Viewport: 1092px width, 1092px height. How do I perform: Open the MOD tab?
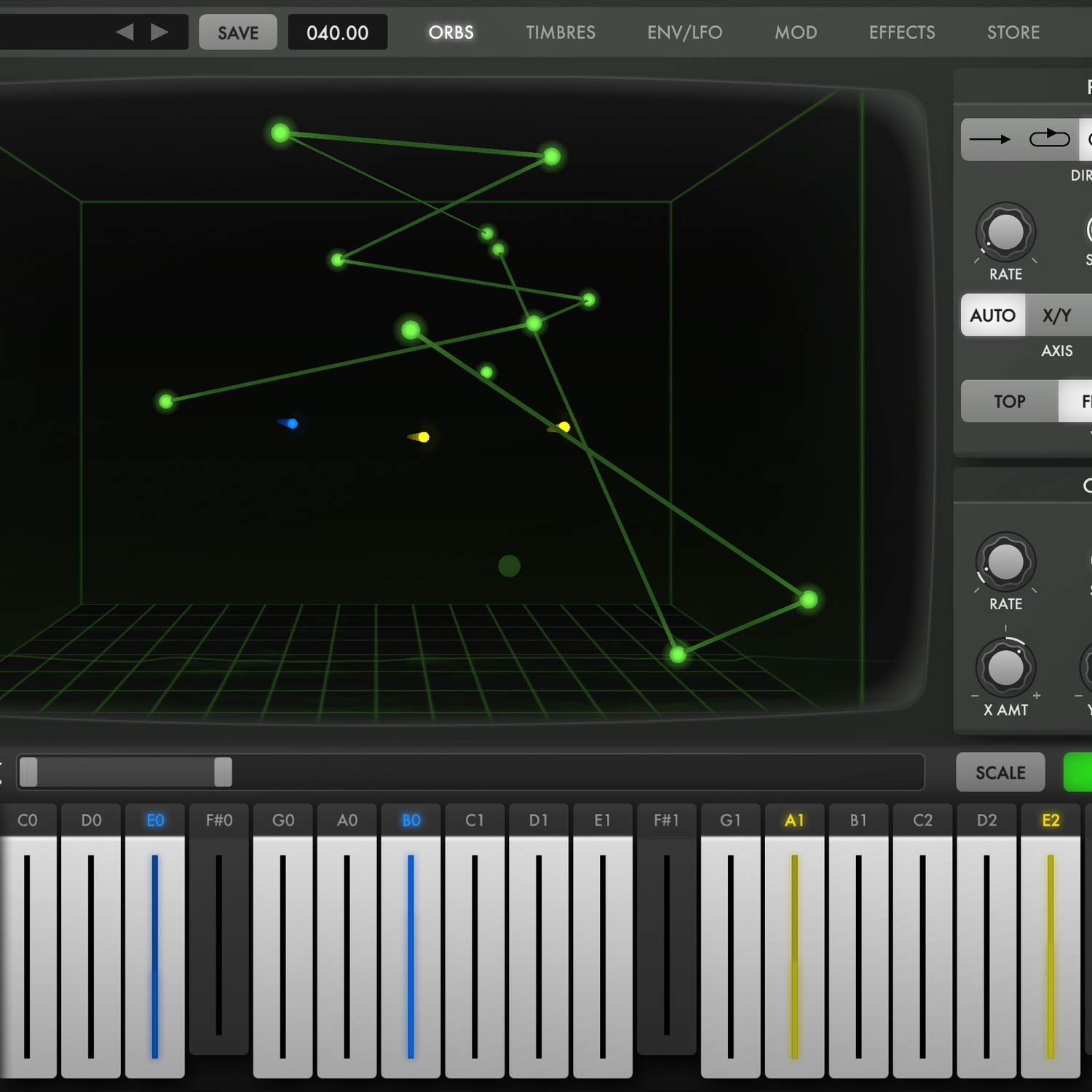(x=796, y=33)
